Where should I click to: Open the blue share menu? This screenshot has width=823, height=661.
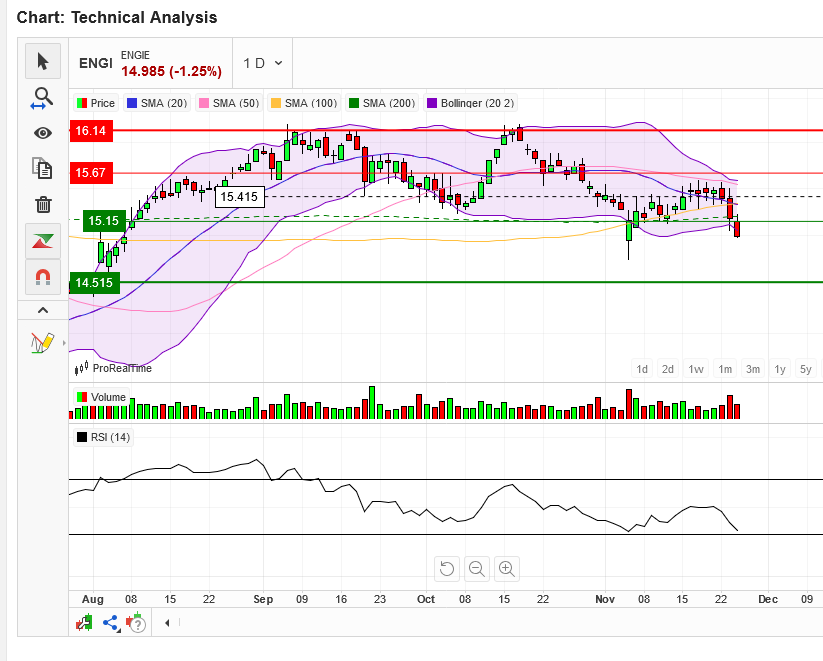coord(111,623)
